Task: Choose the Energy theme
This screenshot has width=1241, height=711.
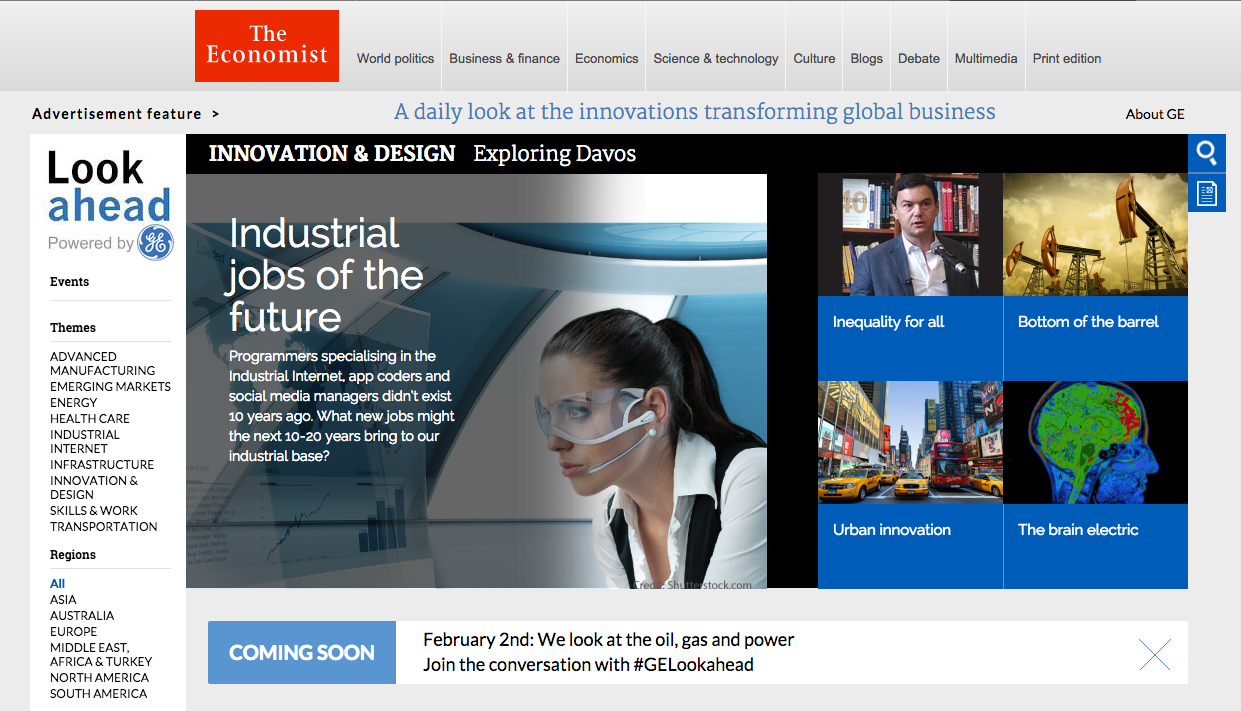Action: (x=74, y=402)
